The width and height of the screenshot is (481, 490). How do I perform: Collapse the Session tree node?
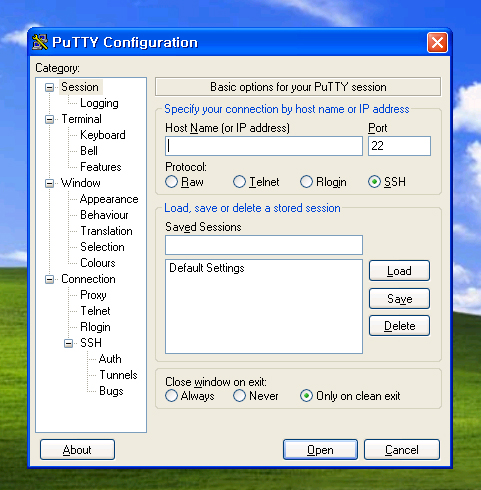pyautogui.click(x=49, y=87)
